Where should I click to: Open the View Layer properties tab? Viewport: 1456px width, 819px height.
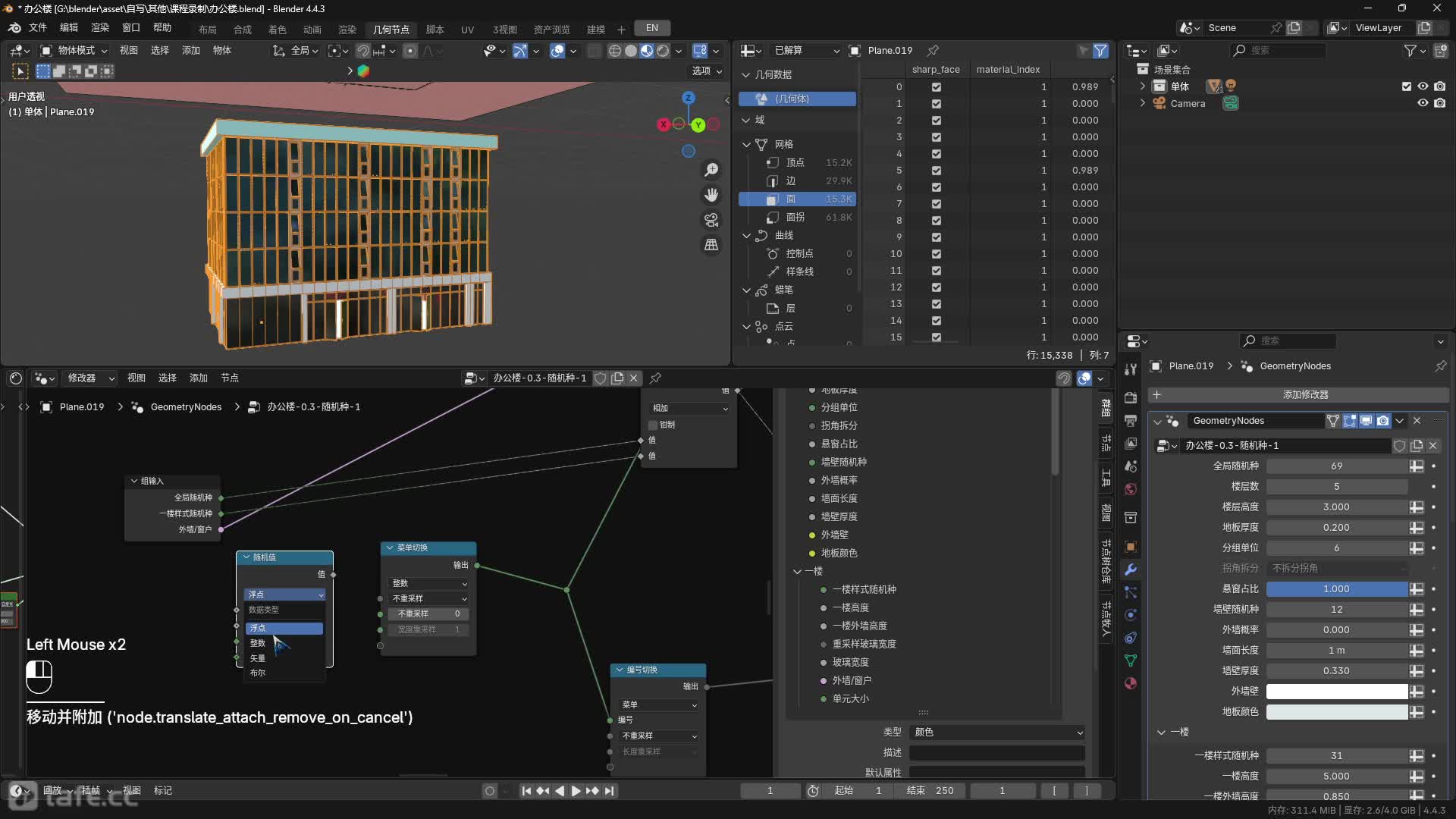click(1131, 443)
